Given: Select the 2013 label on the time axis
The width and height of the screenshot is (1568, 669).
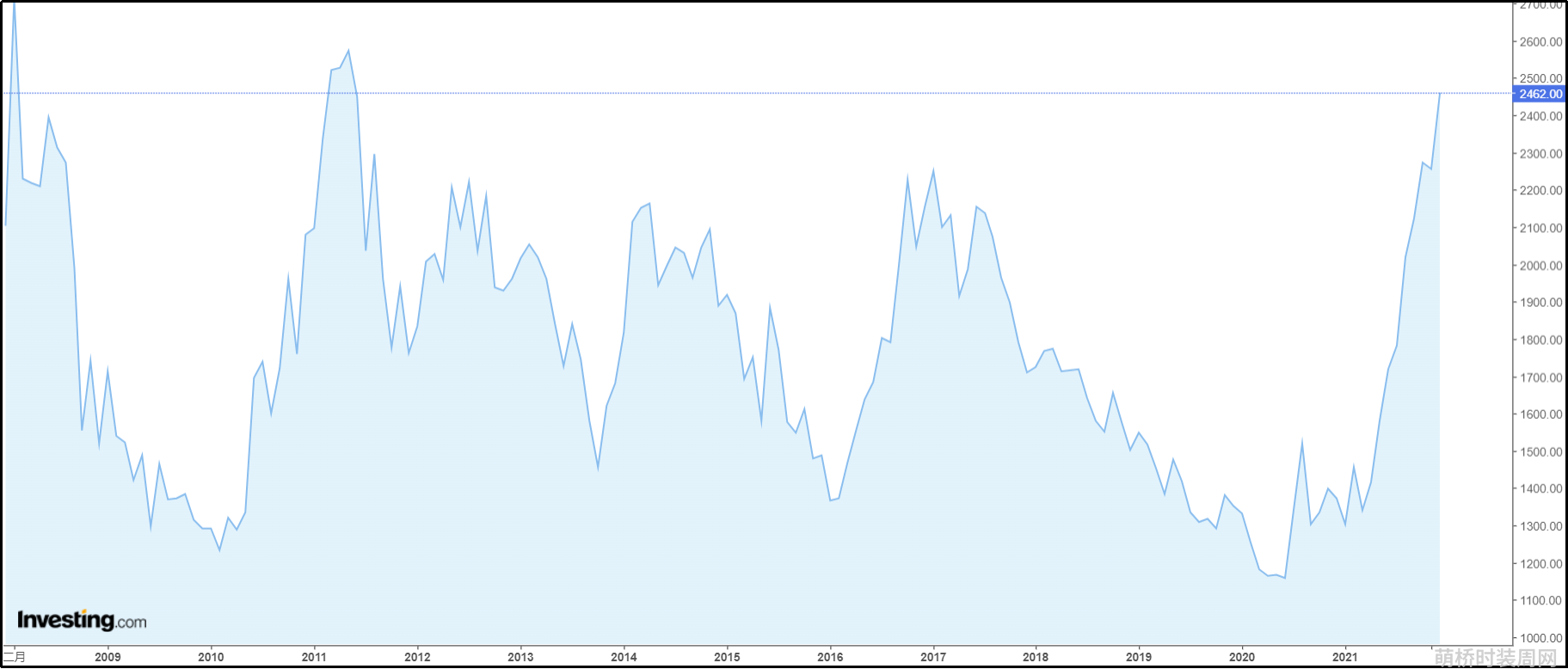Looking at the screenshot, I should pyautogui.click(x=520, y=657).
